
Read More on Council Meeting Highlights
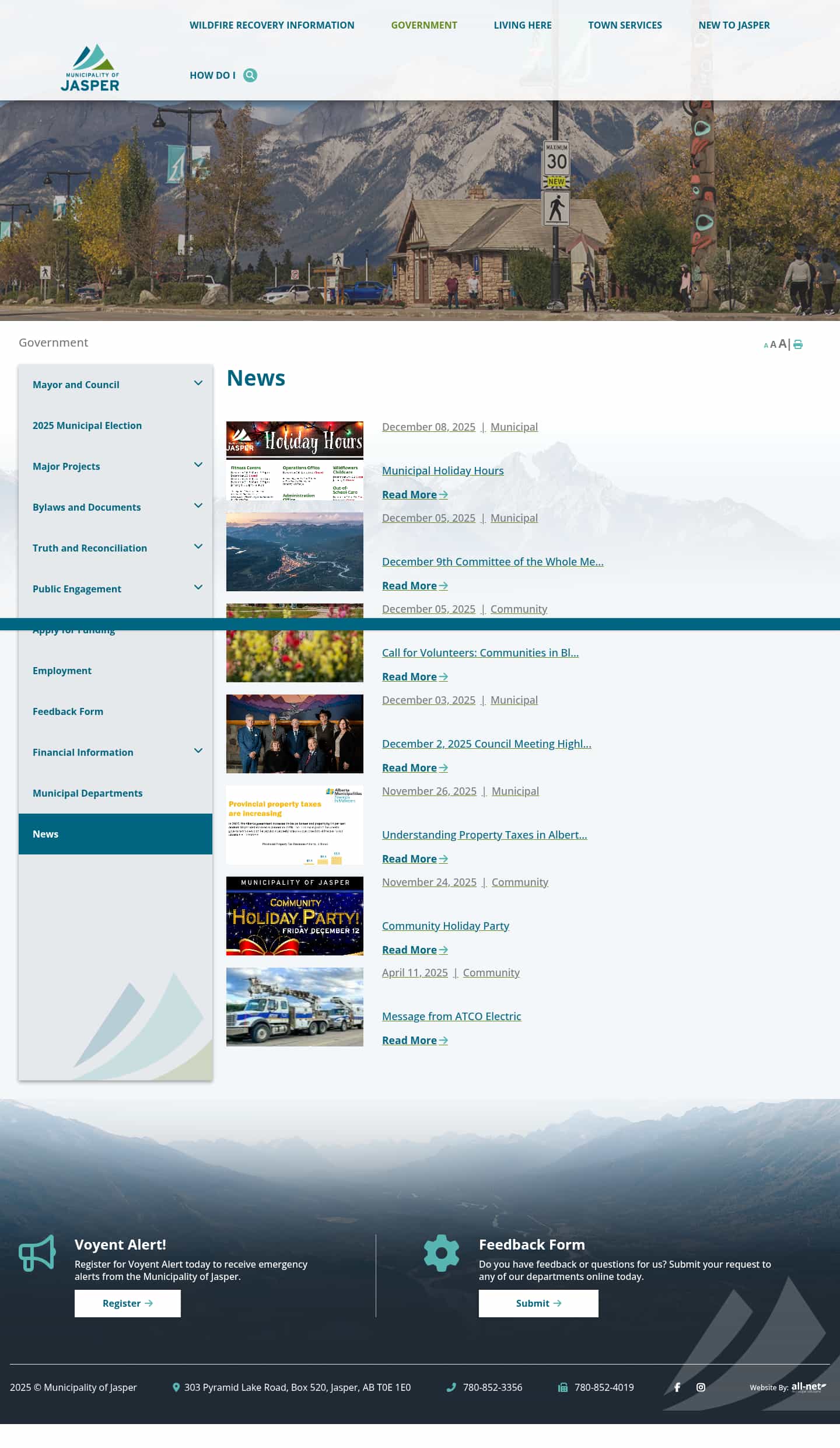(x=415, y=767)
